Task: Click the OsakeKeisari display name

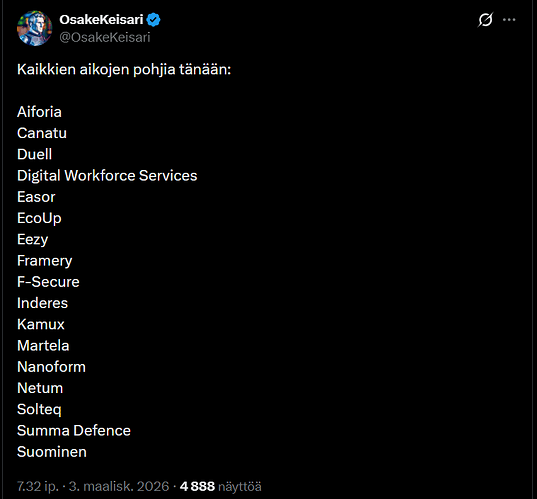Action: click(x=101, y=20)
